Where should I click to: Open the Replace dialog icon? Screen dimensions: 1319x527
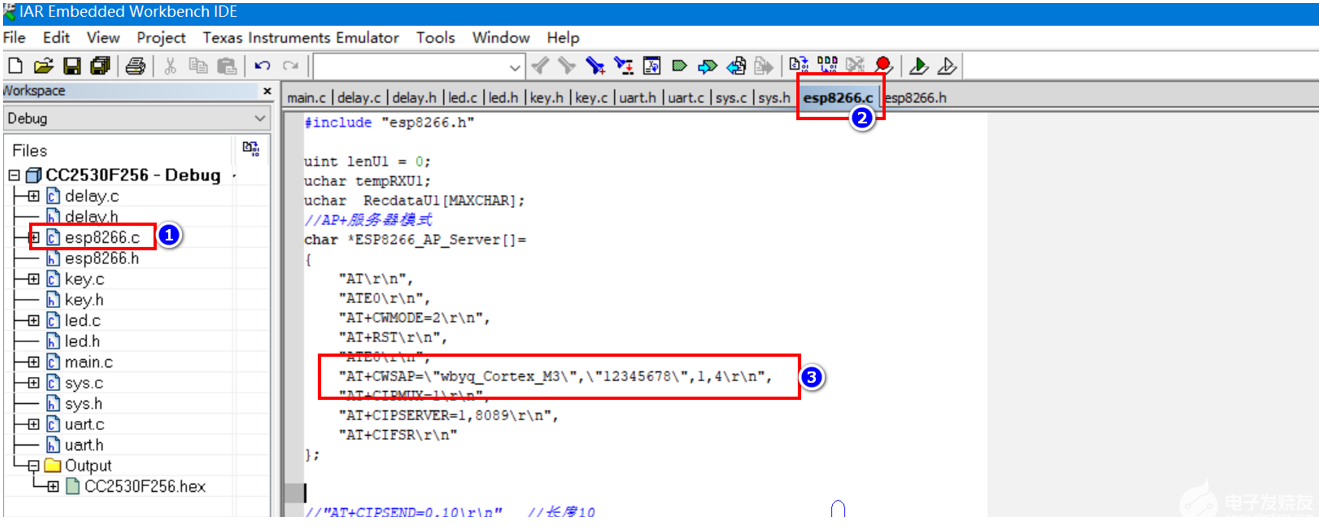click(x=624, y=66)
